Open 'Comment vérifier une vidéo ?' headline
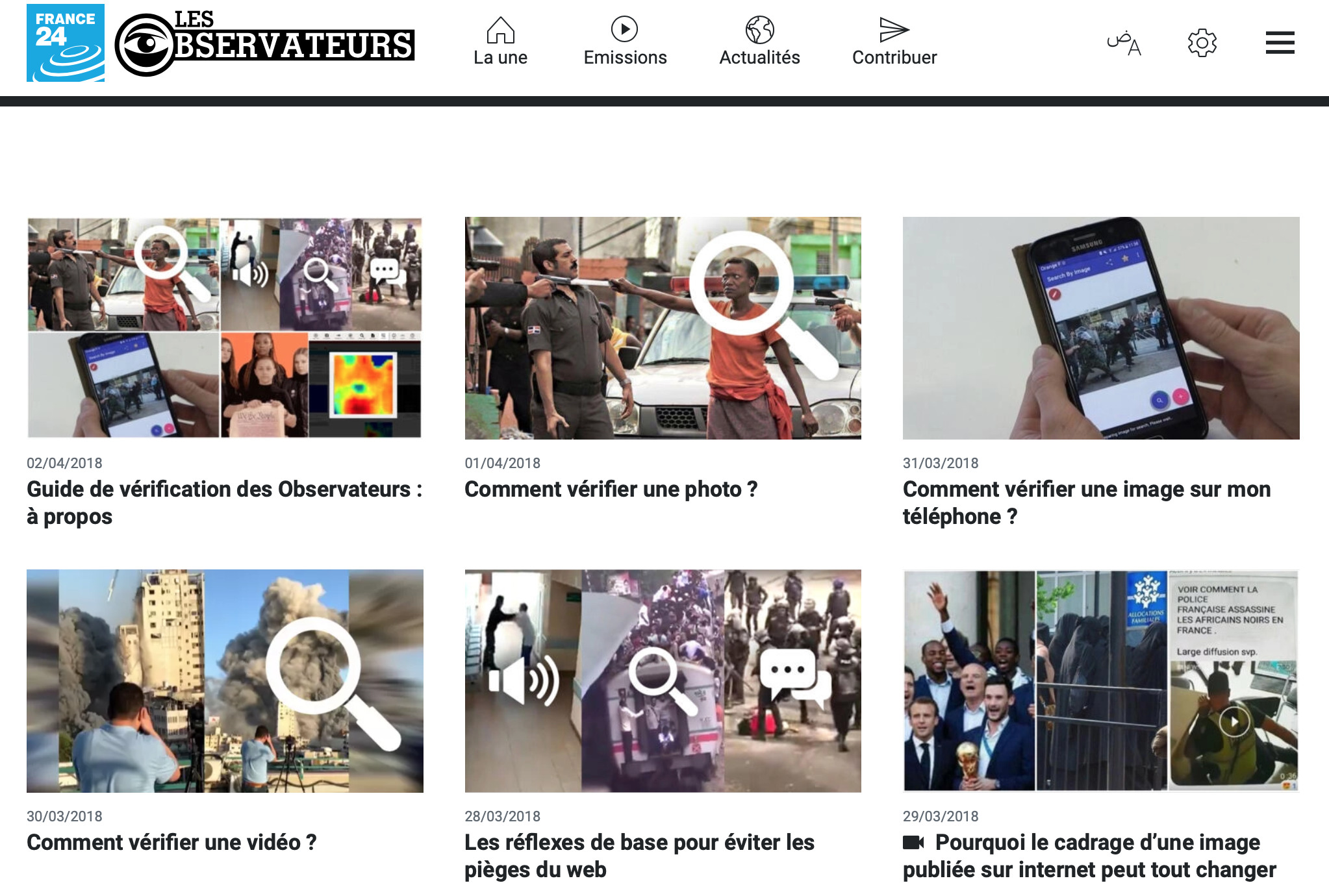 (x=171, y=842)
